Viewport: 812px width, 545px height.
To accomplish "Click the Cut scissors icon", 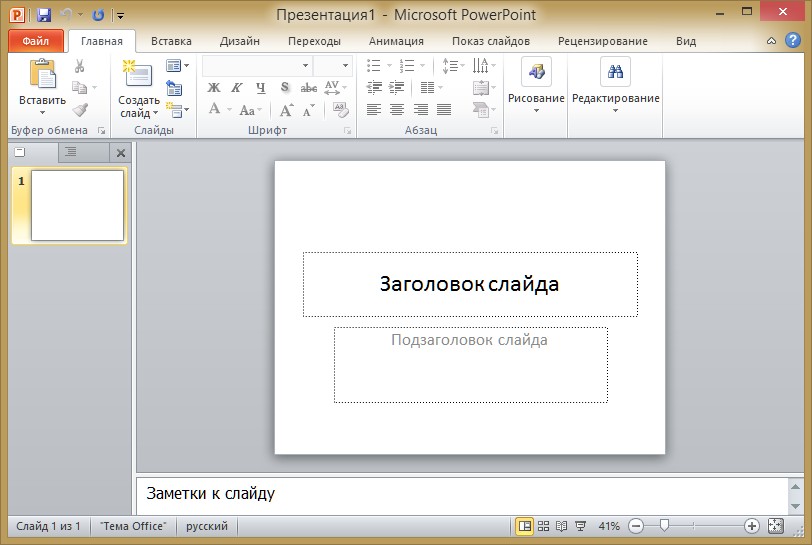I will pos(80,67).
